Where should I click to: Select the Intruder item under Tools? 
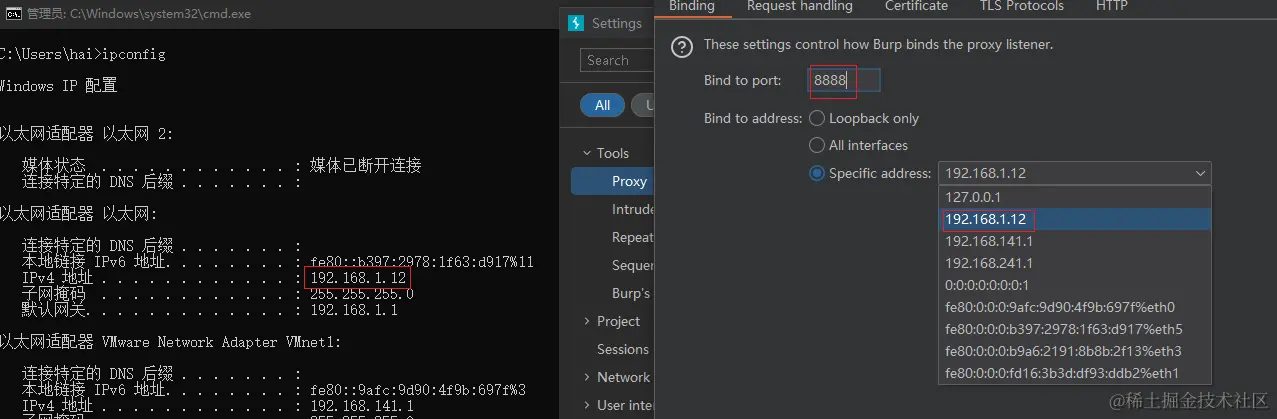click(x=633, y=209)
